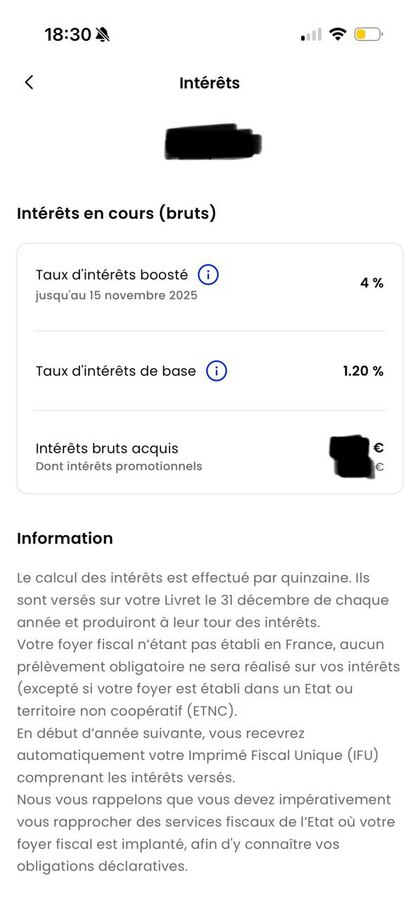
Task: Tap the 1.20 % base rate value
Action: tap(363, 371)
